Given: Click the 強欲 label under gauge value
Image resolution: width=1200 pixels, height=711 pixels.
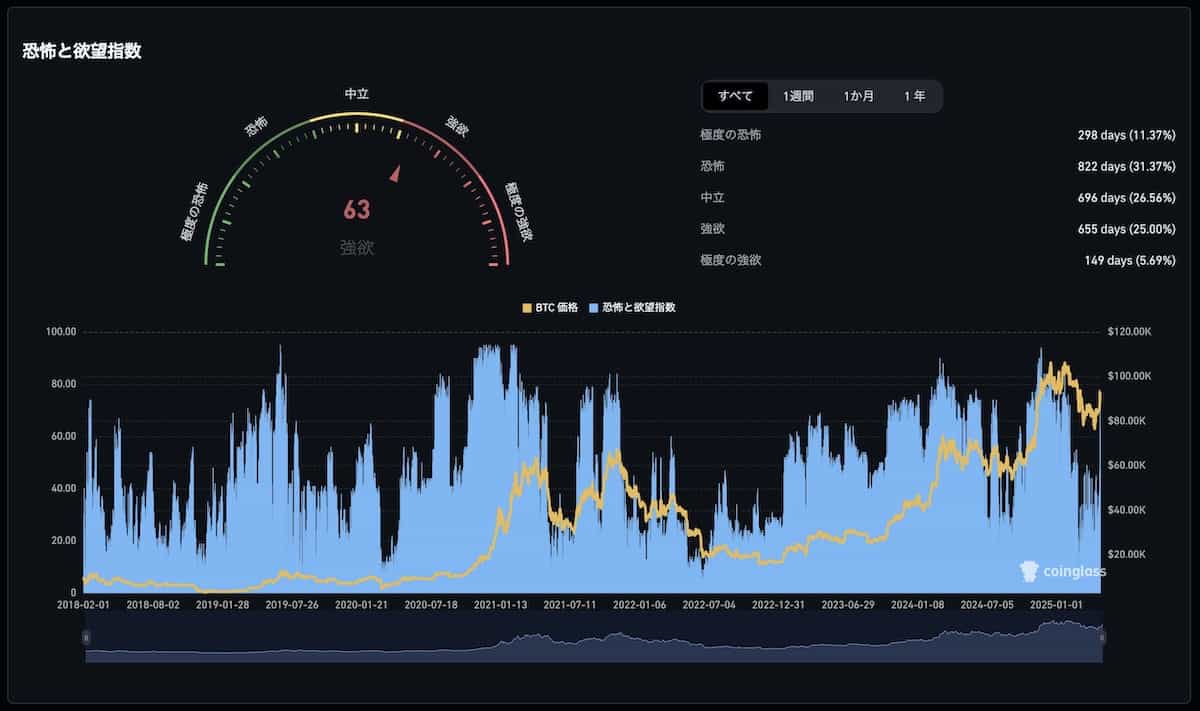Looking at the screenshot, I should point(357,248).
